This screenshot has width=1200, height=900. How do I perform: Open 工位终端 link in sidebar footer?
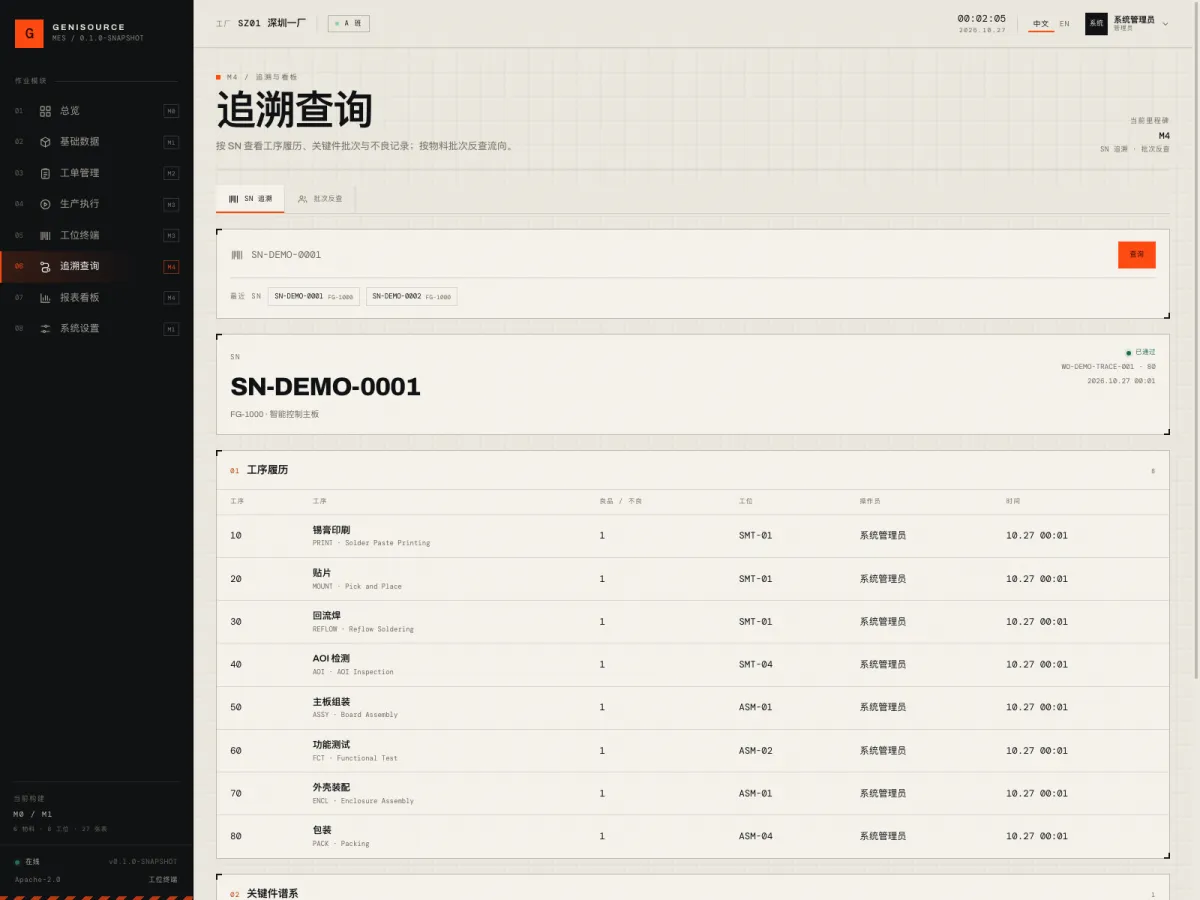click(x=163, y=880)
